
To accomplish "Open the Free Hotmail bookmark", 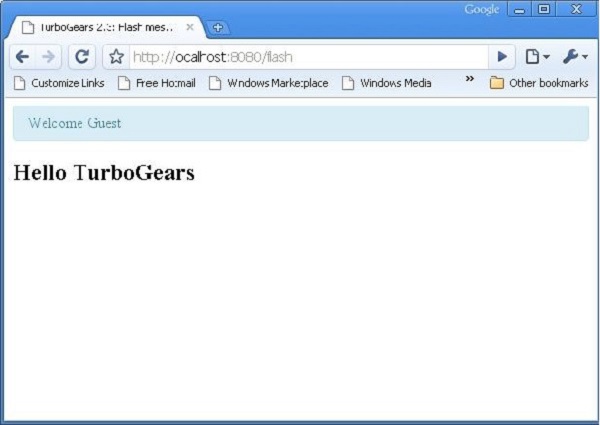I will [156, 83].
